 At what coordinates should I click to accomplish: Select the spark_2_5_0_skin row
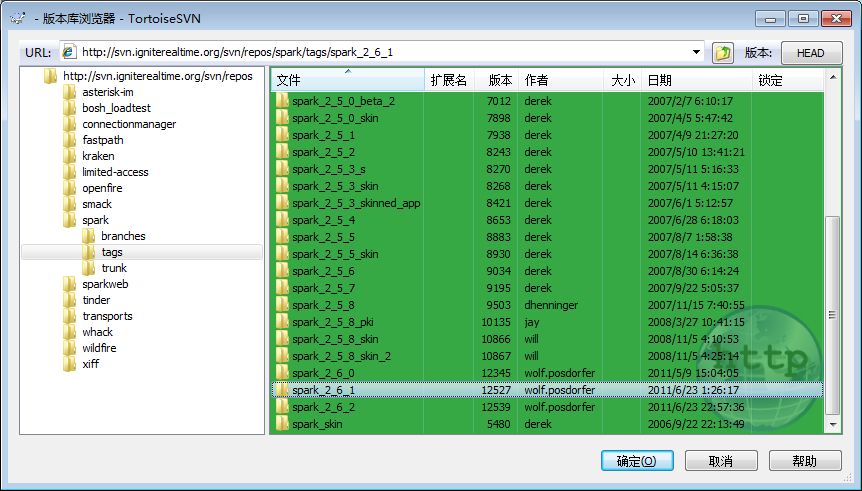(x=548, y=118)
